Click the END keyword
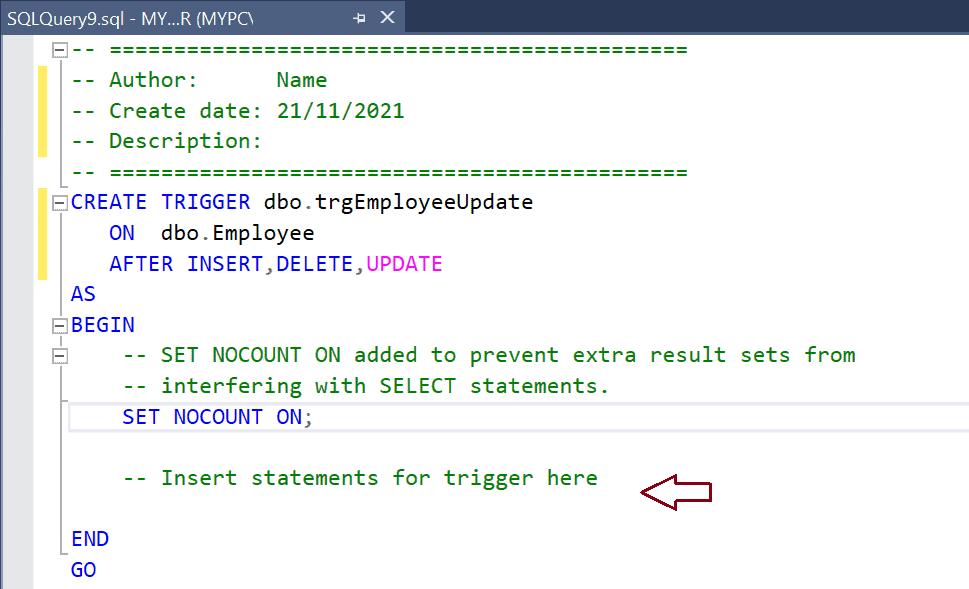The width and height of the screenshot is (969, 589). pyautogui.click(x=90, y=539)
